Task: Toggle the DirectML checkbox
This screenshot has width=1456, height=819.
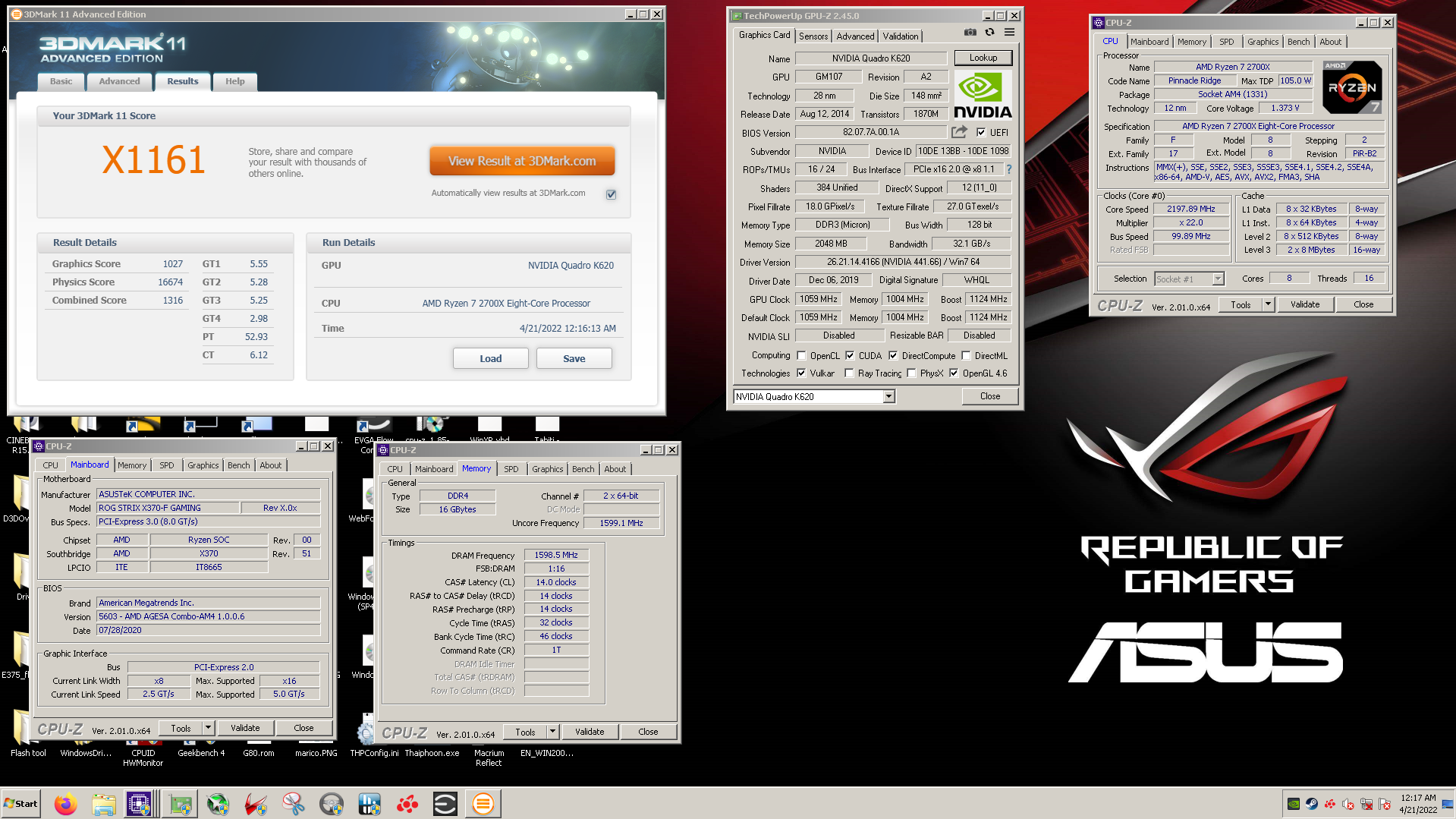Action: coord(966,355)
